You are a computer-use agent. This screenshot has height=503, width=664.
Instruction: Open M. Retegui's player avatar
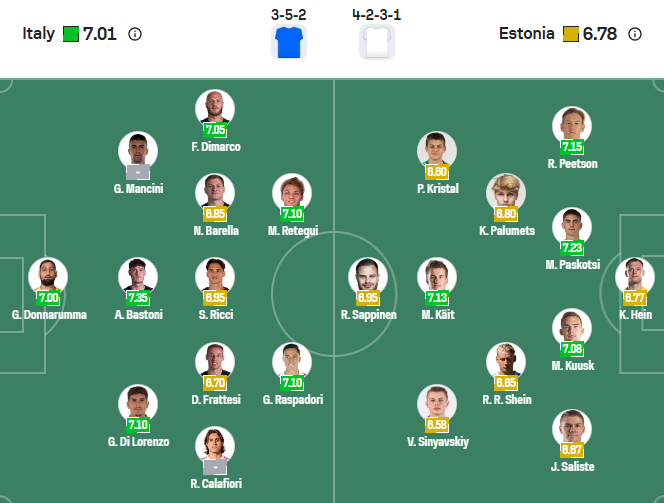click(x=292, y=192)
